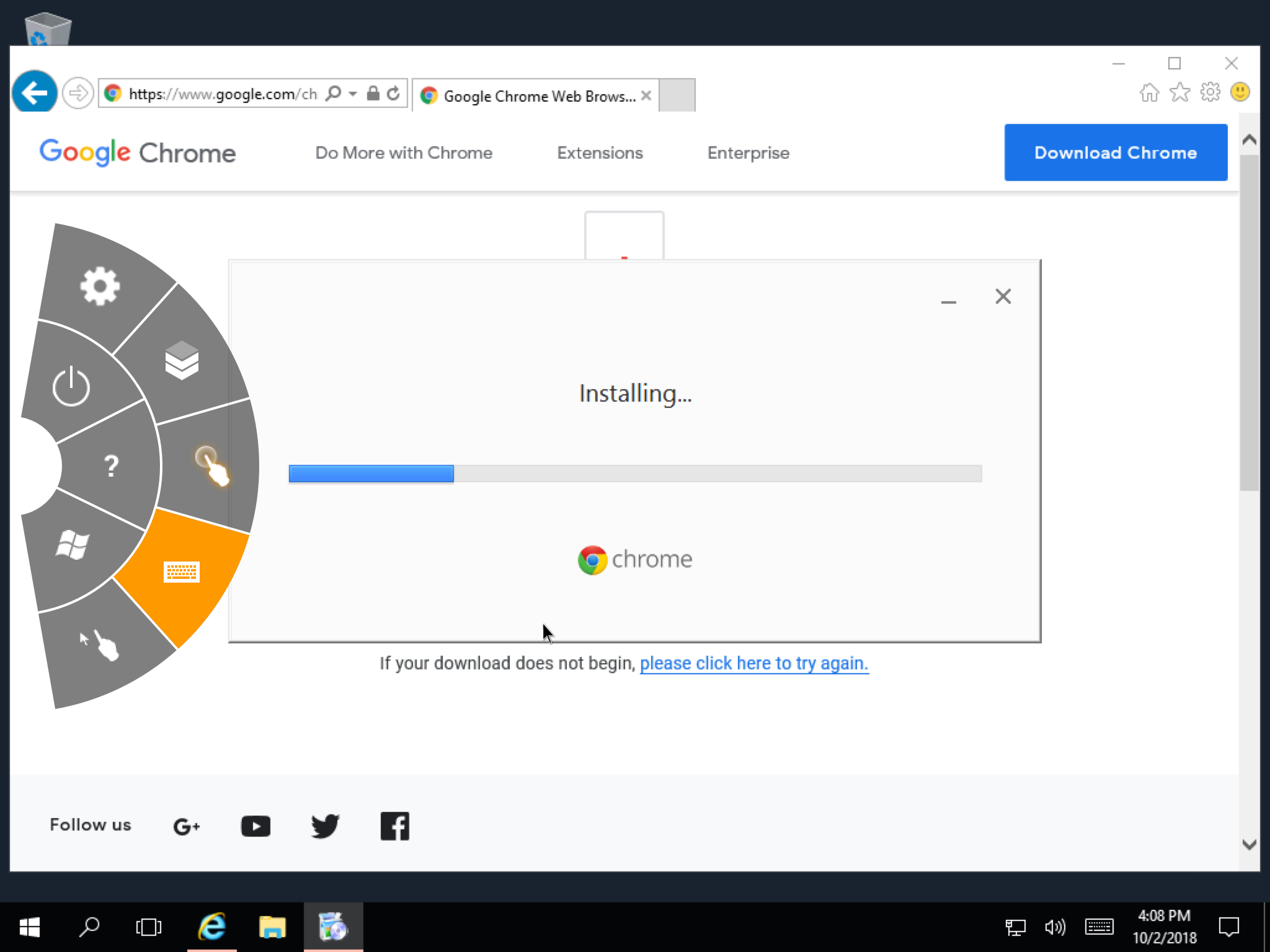This screenshot has height=952, width=1270.
Task: Click the Recycle Bin desktop icon
Action: [48, 29]
